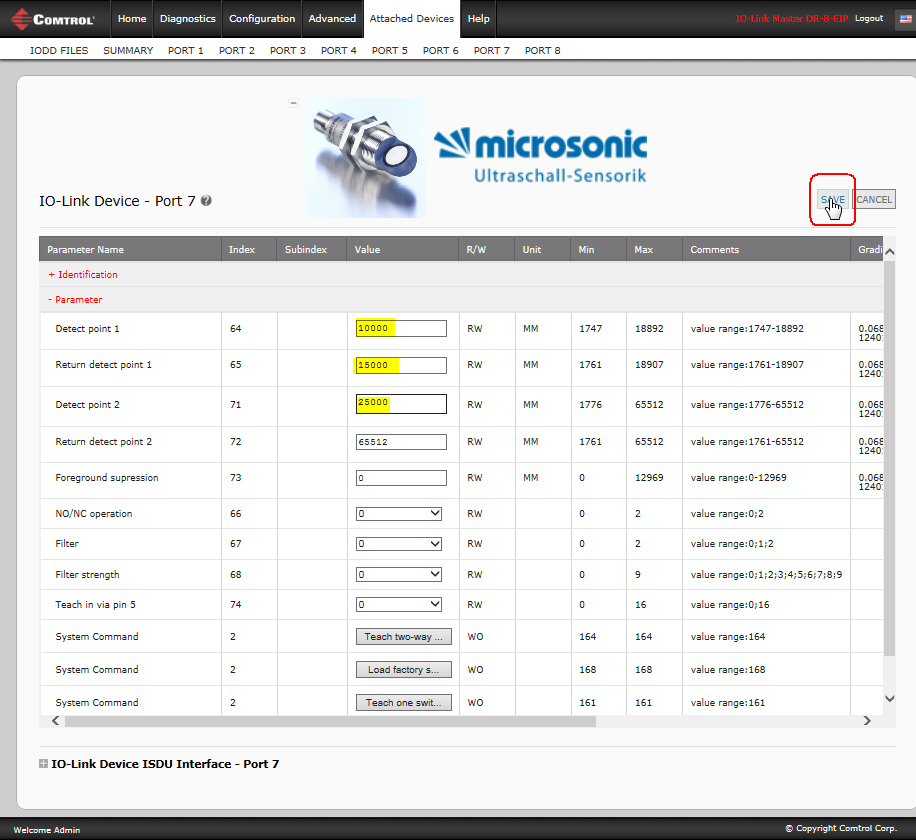Click the 'Welcome Admin' footer text

click(x=47, y=829)
